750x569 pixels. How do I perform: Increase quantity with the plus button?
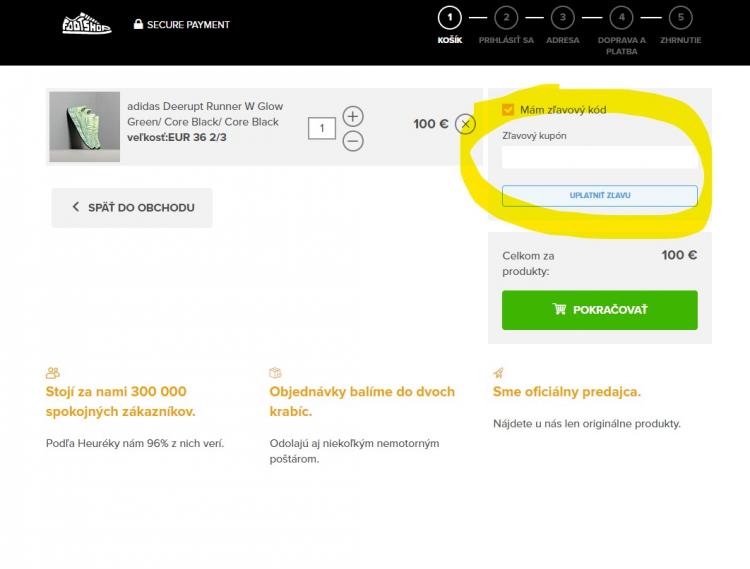pos(353,116)
